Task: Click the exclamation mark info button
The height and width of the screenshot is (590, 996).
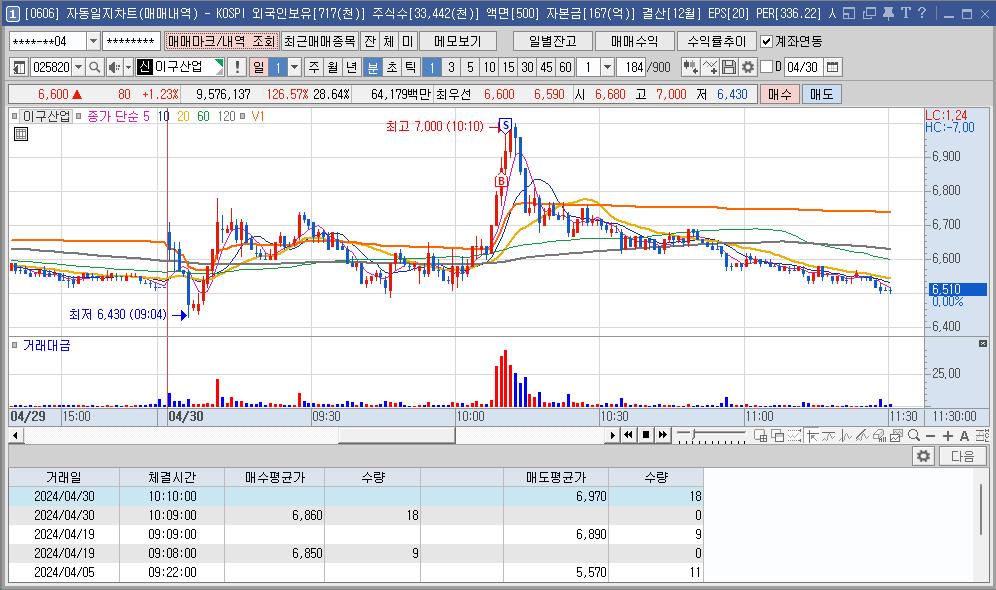Action: [x=237, y=67]
